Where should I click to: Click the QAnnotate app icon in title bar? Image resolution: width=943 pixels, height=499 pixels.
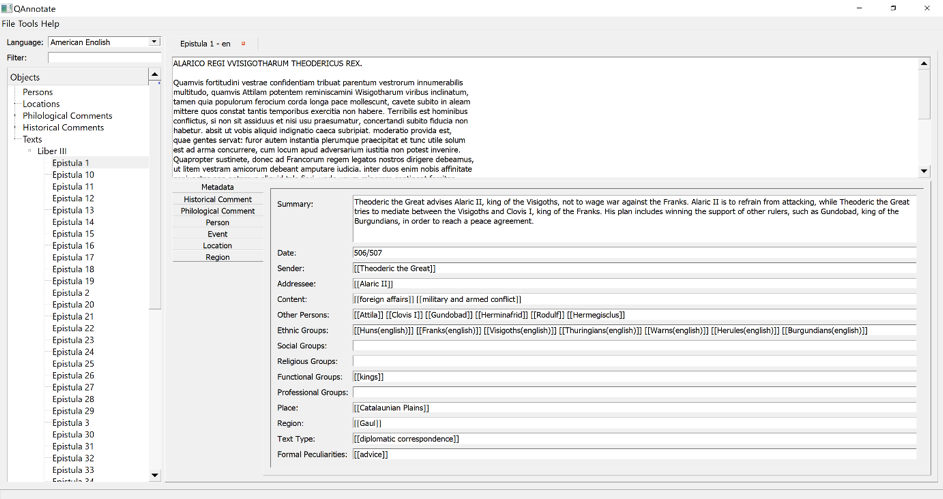7,8
